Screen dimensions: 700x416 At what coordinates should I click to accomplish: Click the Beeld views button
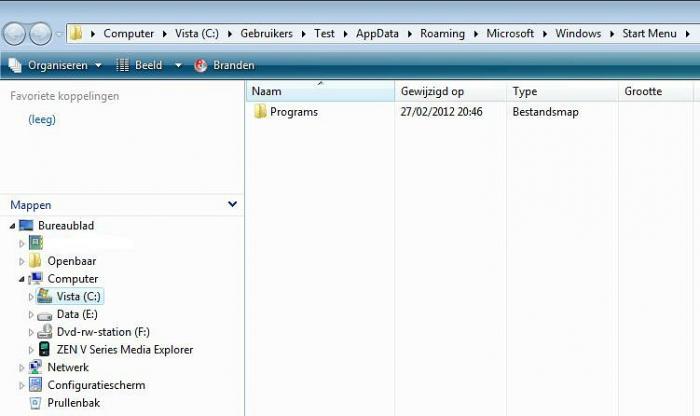click(139, 65)
